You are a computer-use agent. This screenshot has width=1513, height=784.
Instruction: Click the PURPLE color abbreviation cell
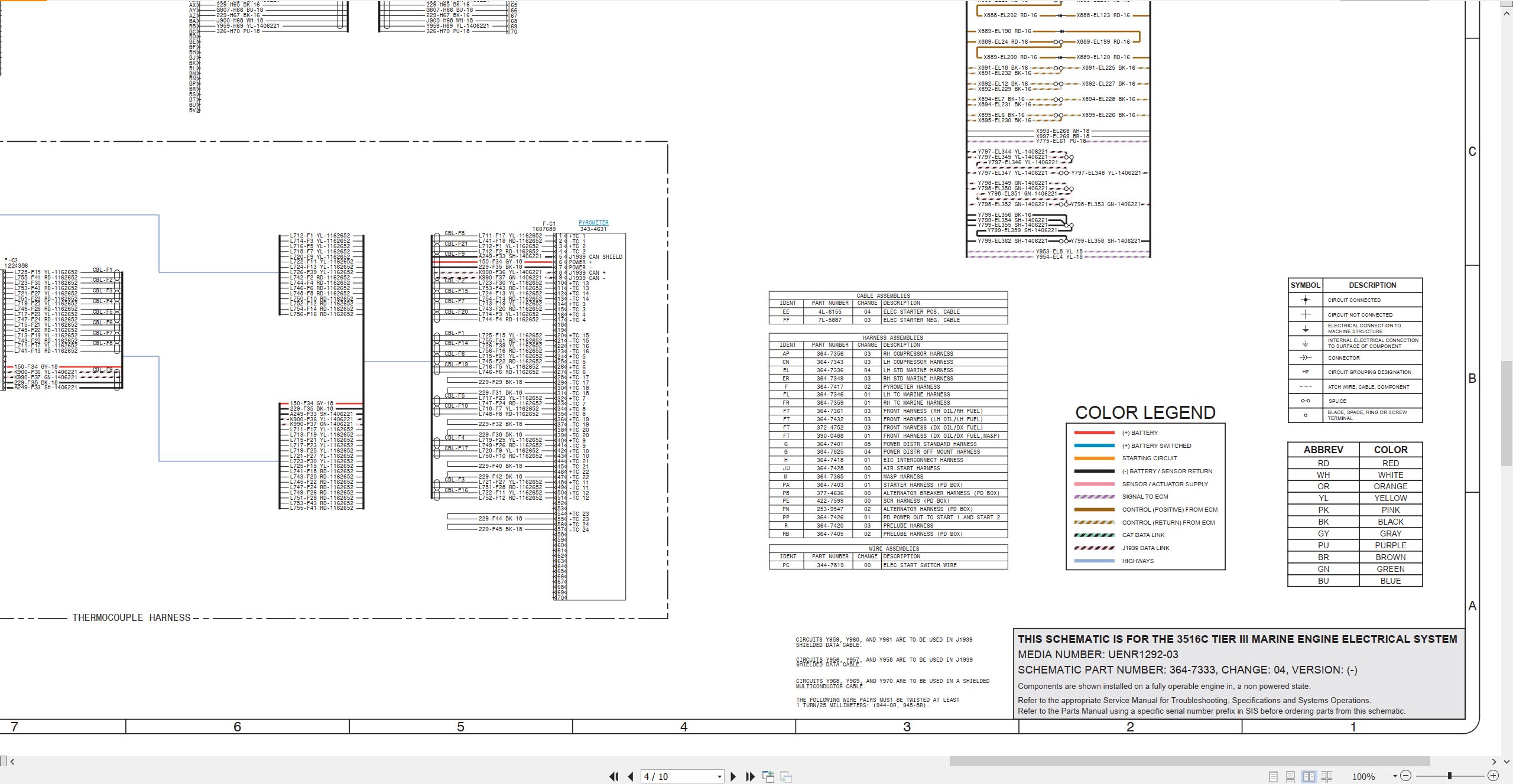[x=1390, y=545]
